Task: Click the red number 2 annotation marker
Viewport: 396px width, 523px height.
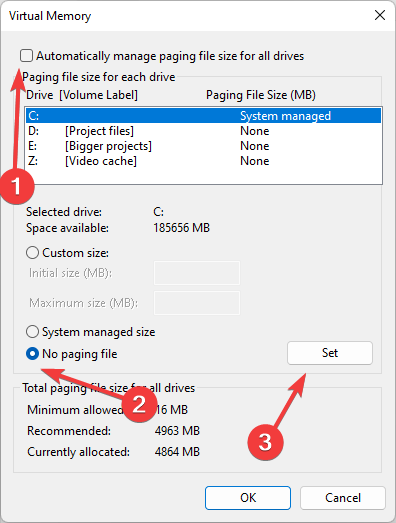Action: click(139, 404)
